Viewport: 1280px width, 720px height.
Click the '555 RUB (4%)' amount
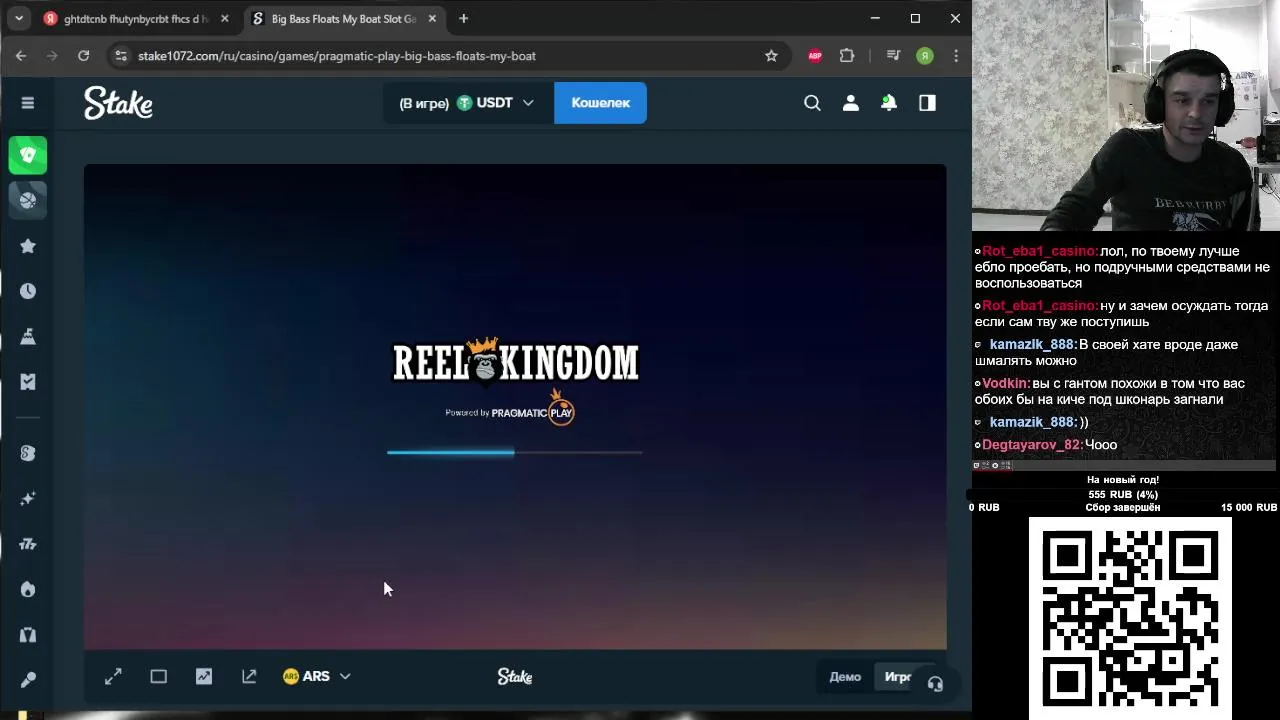[1123, 495]
